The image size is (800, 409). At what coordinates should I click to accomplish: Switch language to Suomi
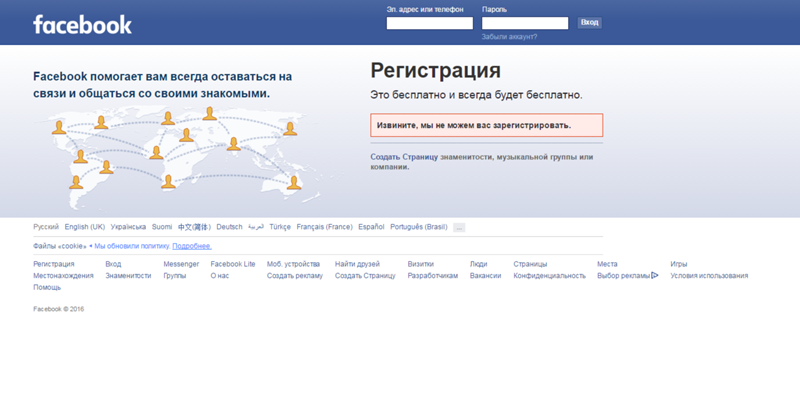(162, 227)
